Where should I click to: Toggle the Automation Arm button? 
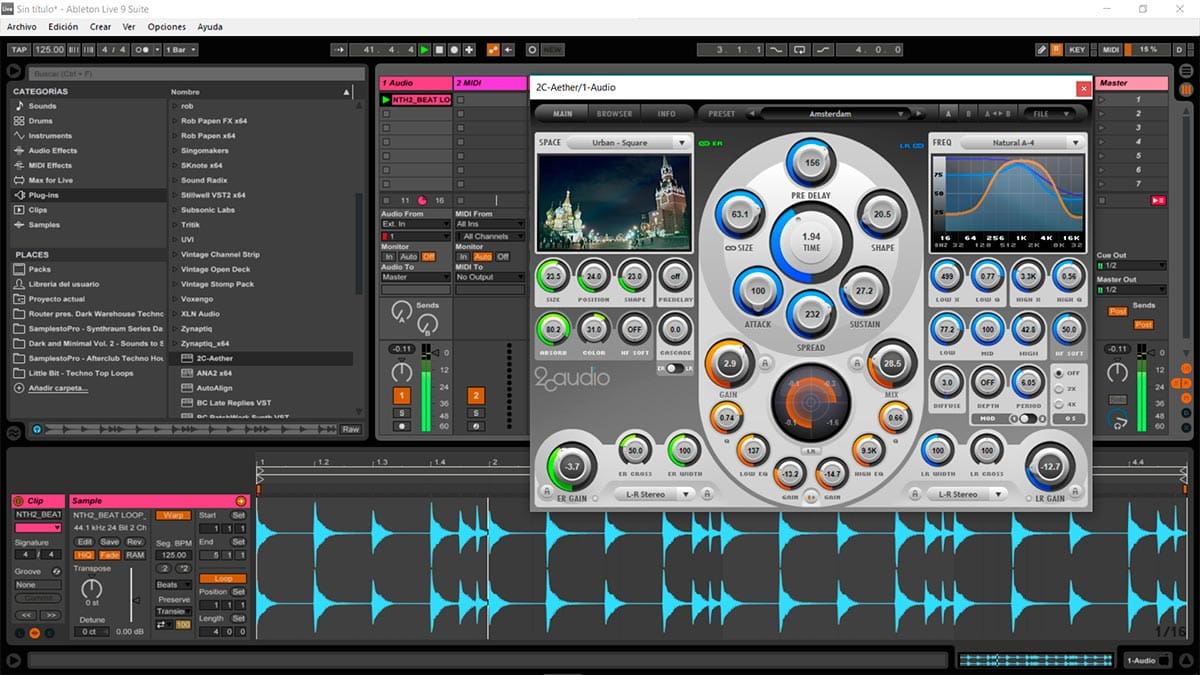click(493, 49)
